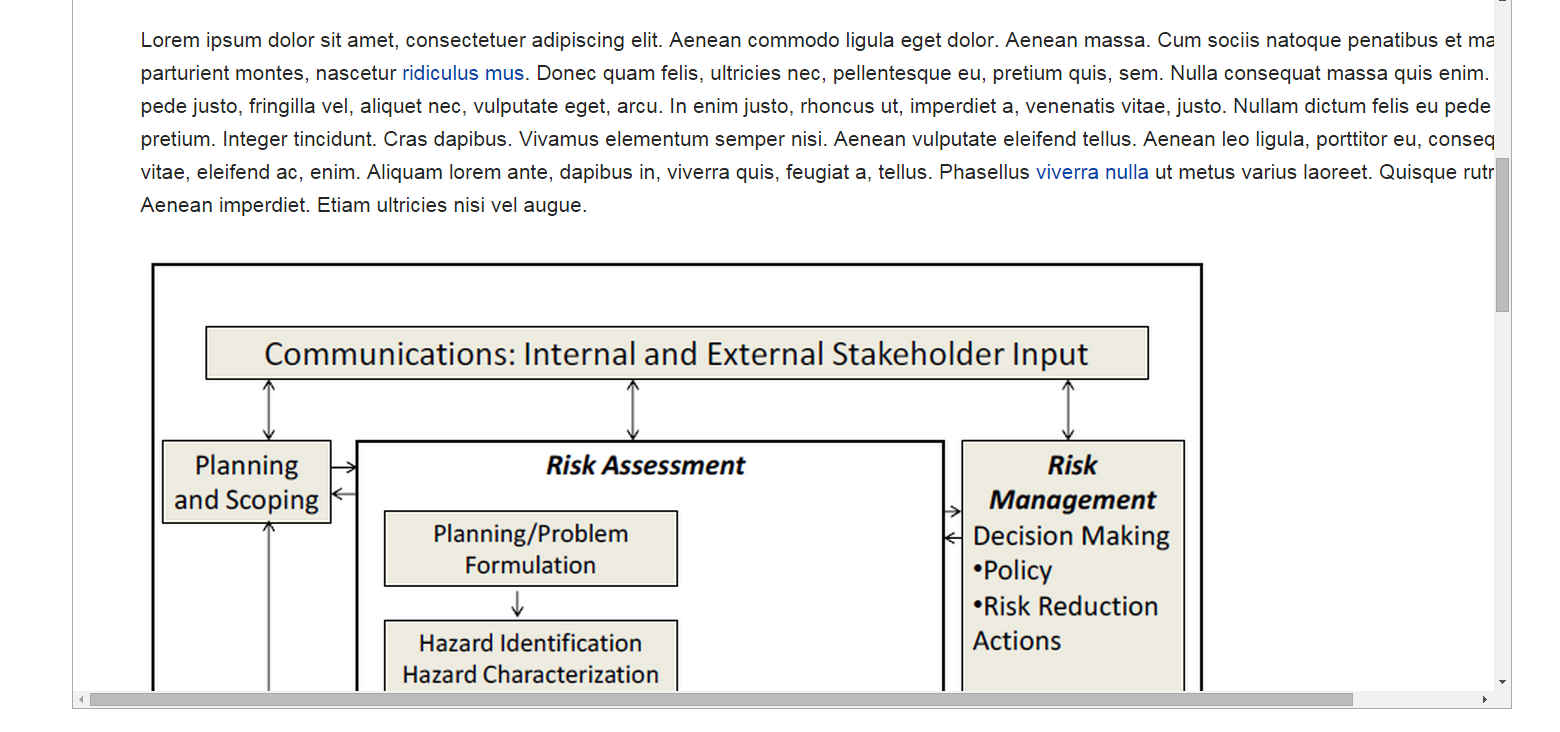This screenshot has width=1560, height=732.
Task: Follow the "viverra nulla" hyperlink
Action: [1092, 172]
